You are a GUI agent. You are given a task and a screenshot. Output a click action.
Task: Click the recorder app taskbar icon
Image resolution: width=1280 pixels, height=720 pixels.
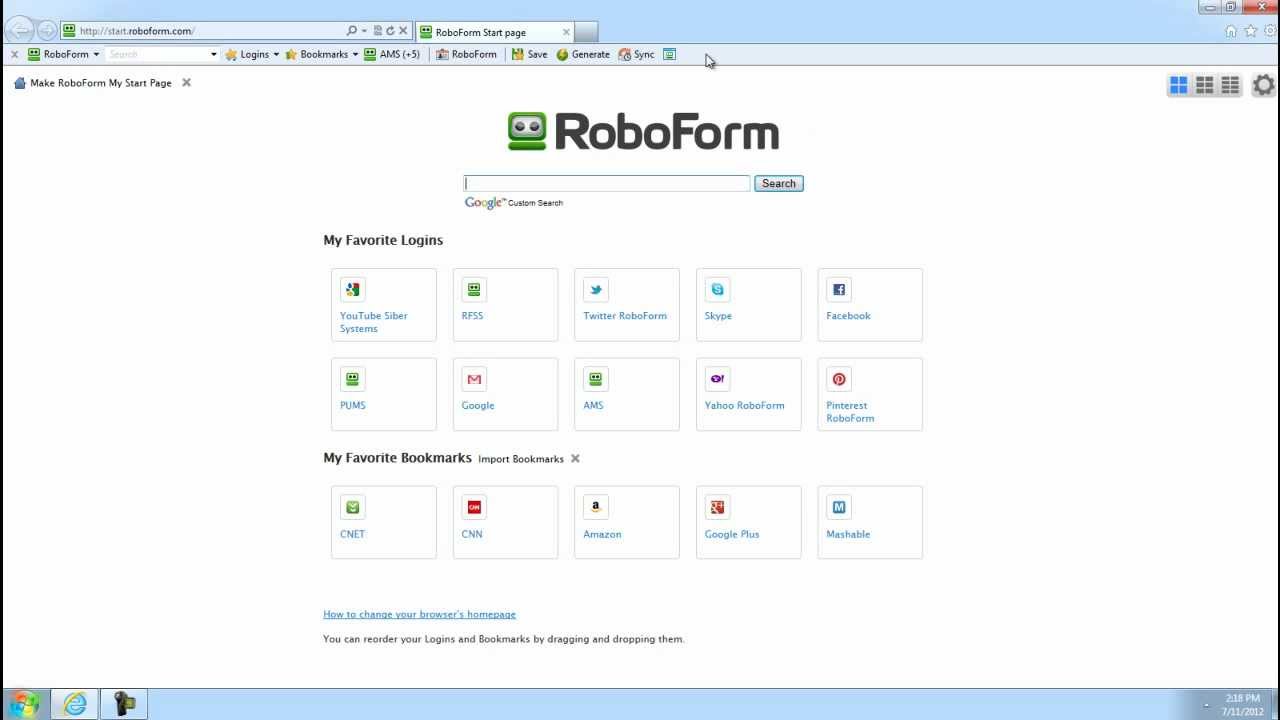pyautogui.click(x=124, y=704)
